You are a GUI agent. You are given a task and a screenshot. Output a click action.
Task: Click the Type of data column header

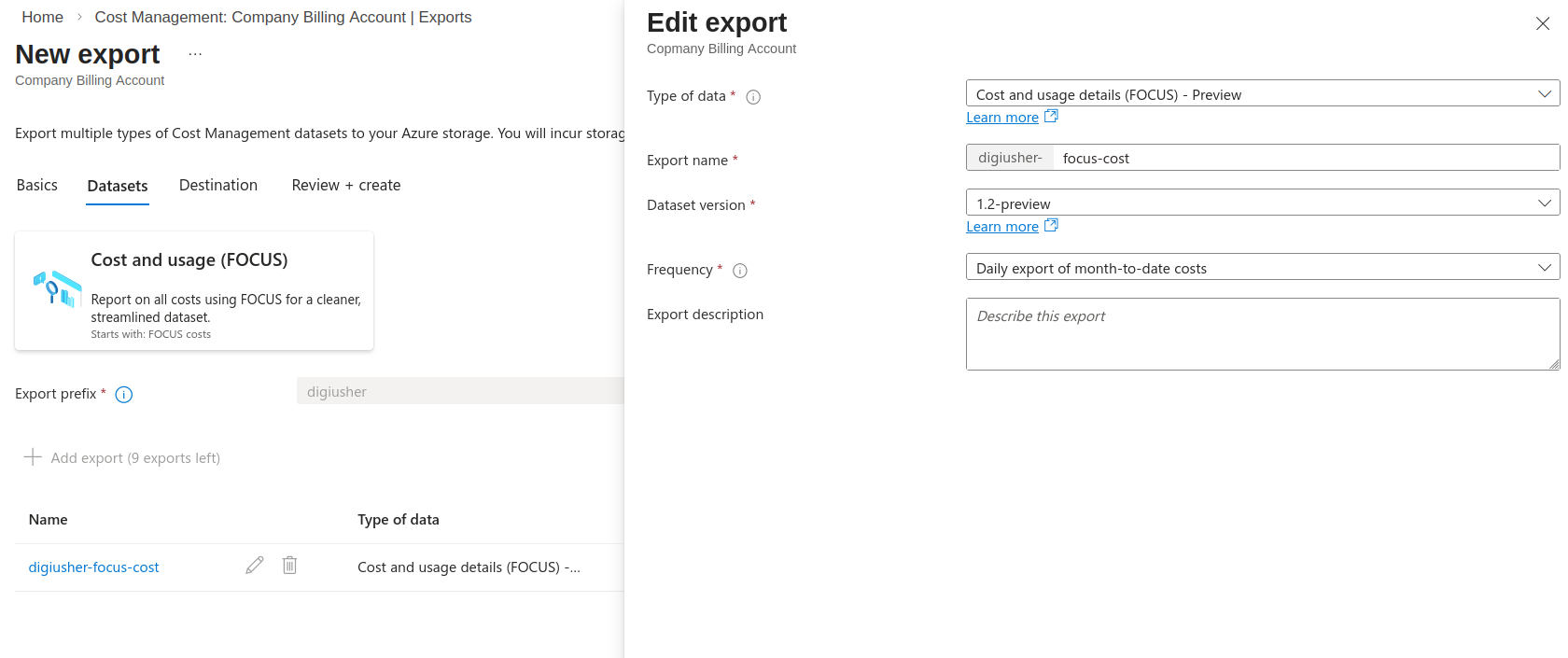(399, 520)
